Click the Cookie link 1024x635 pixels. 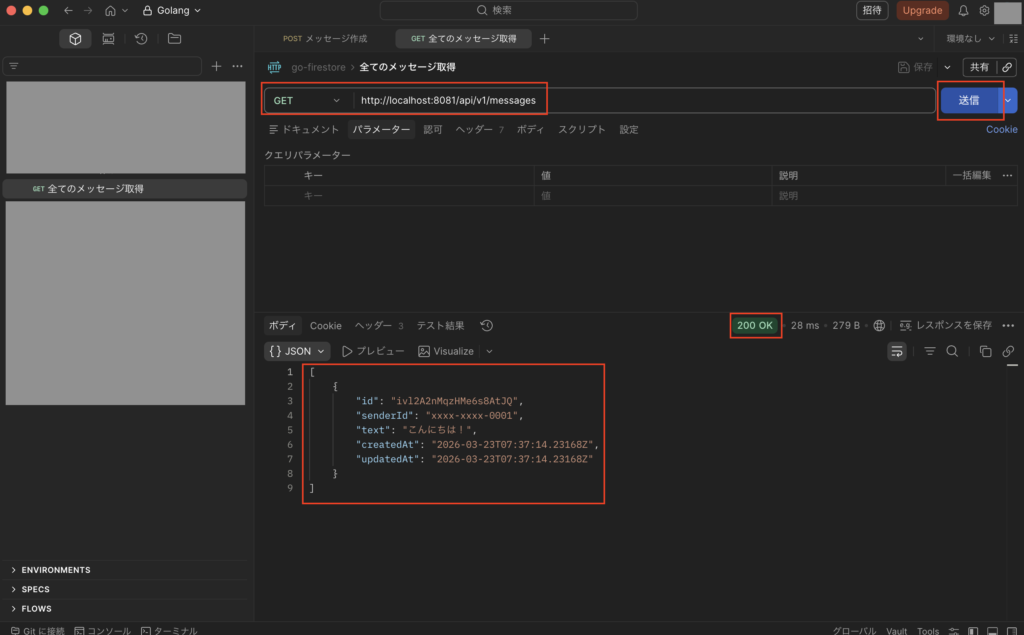click(x=1001, y=130)
